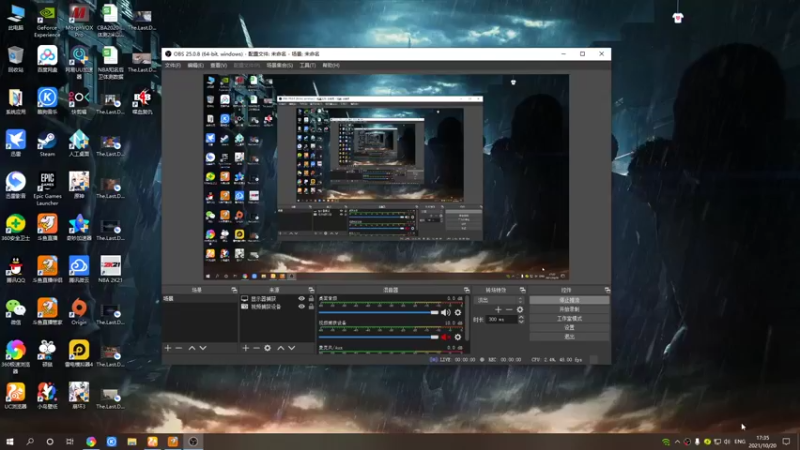The height and width of the screenshot is (450, 800).
Task: Move the selected source up with arrow
Action: [x=281, y=348]
